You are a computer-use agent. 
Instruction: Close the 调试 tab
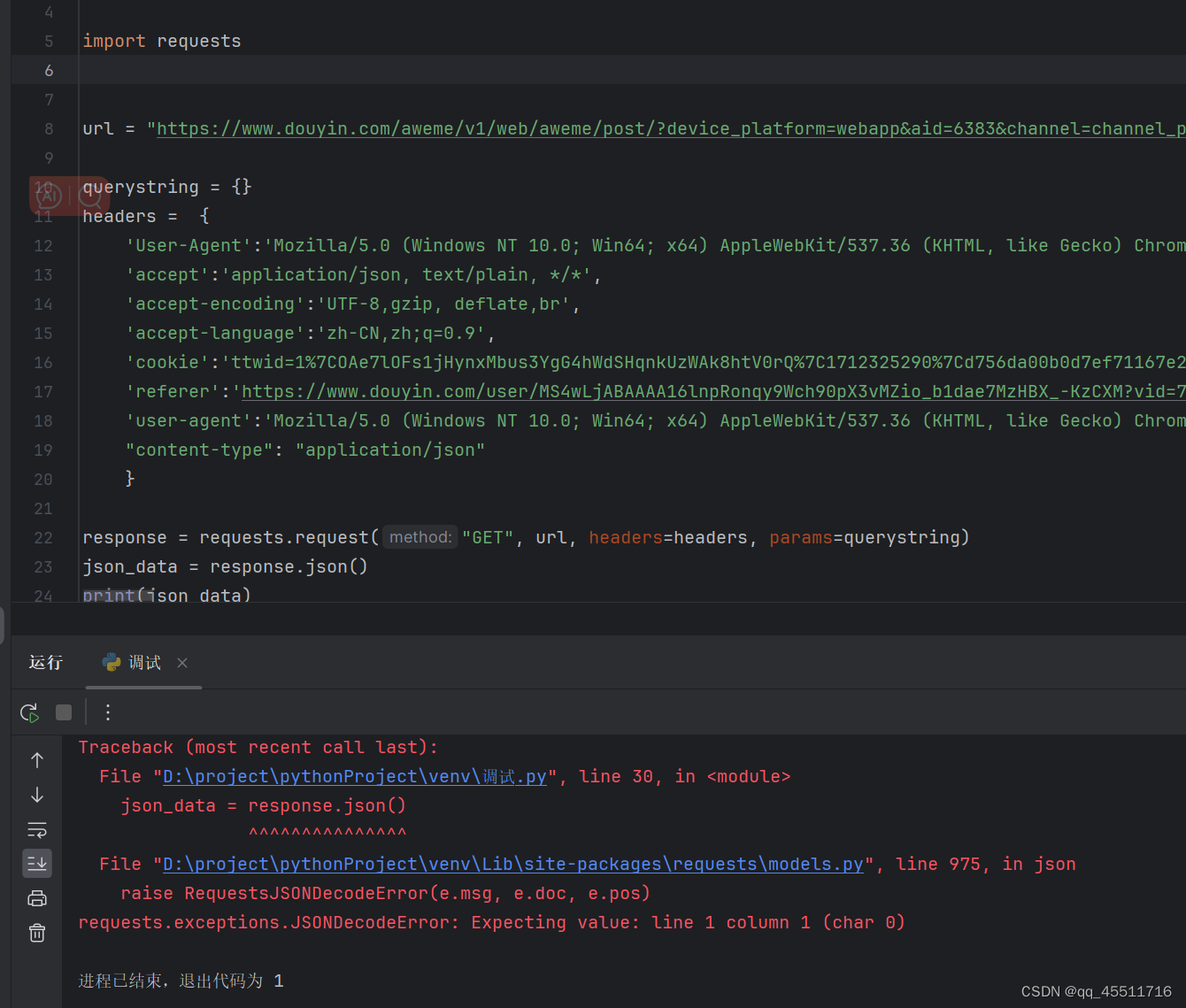pos(182,662)
